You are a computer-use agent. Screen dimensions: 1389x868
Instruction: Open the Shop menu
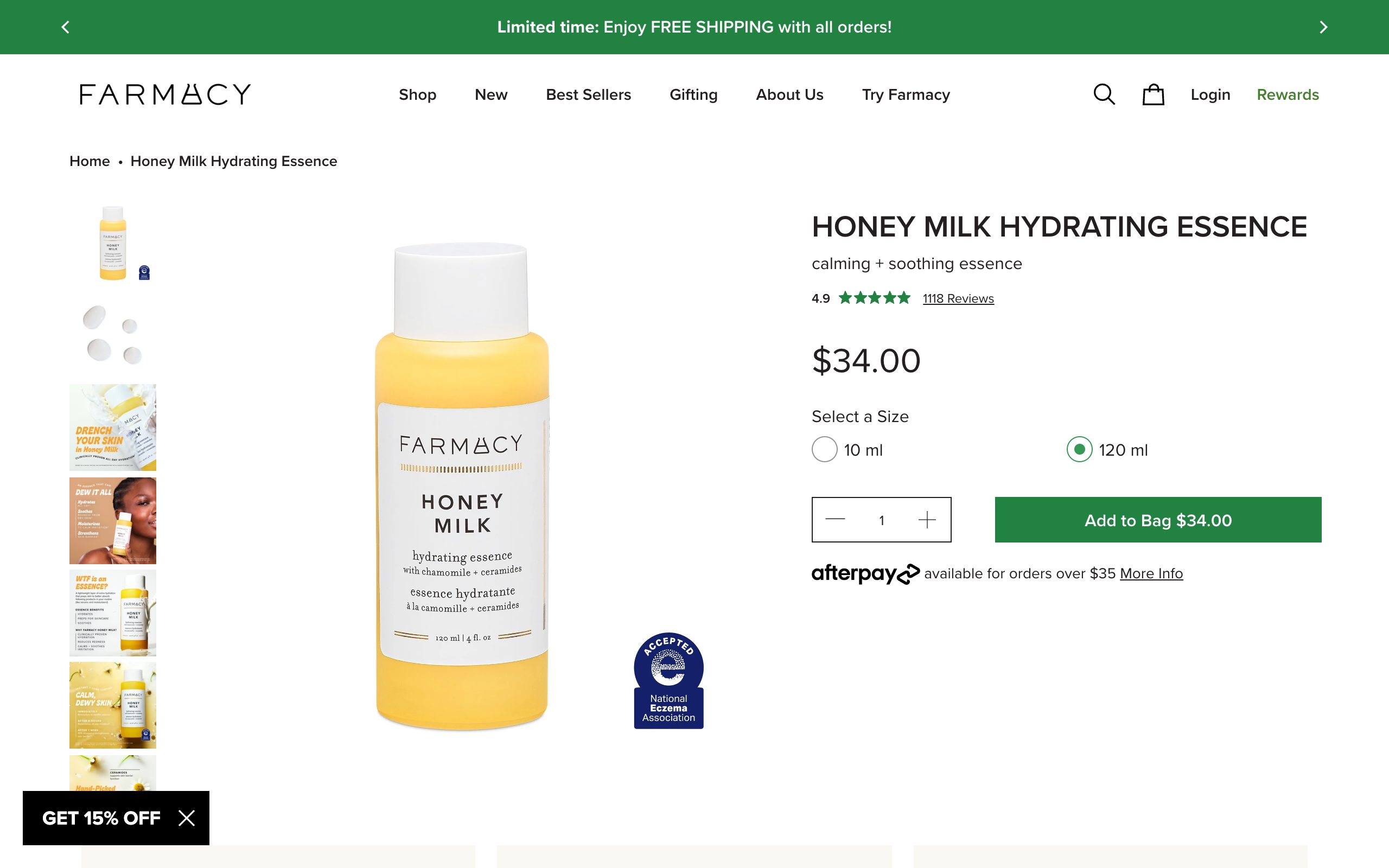[x=417, y=95]
